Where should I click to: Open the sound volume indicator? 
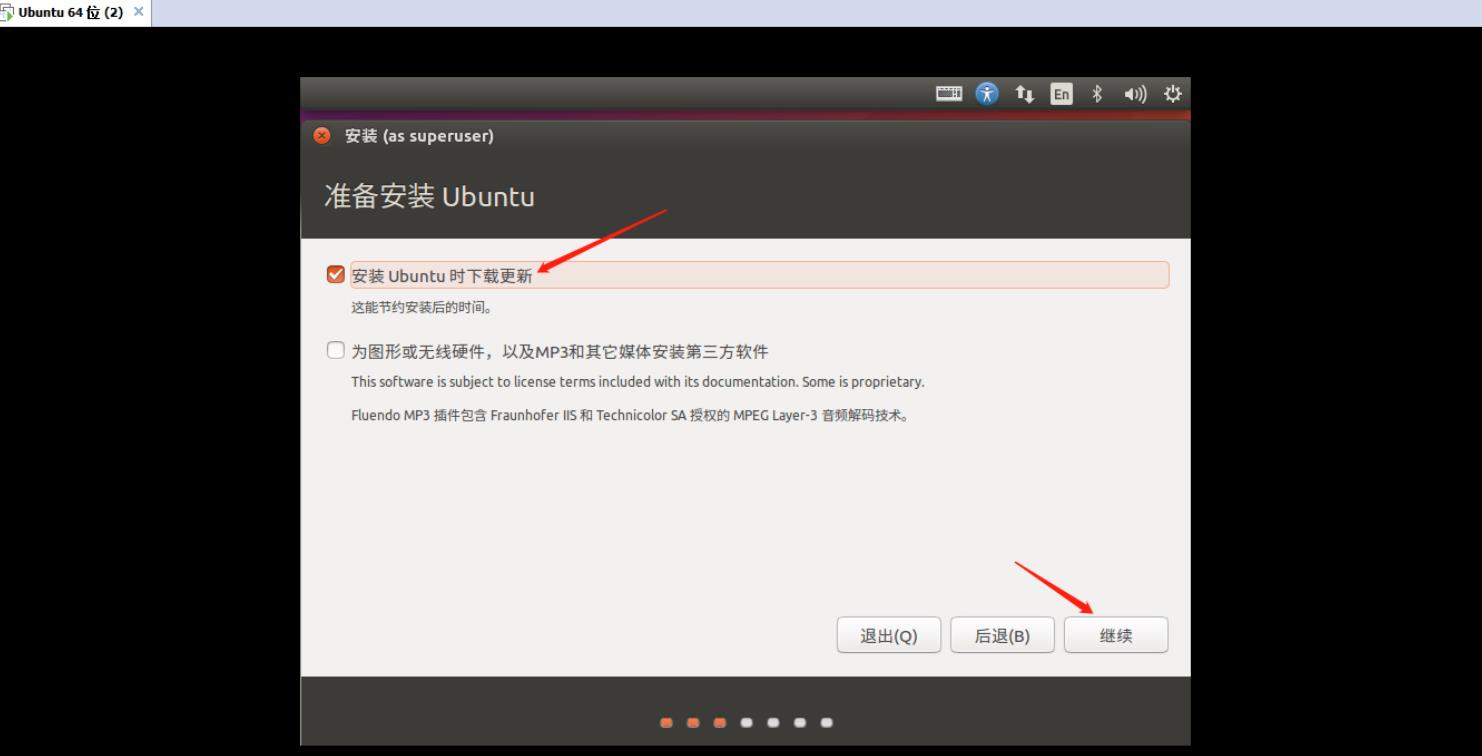coord(1133,94)
